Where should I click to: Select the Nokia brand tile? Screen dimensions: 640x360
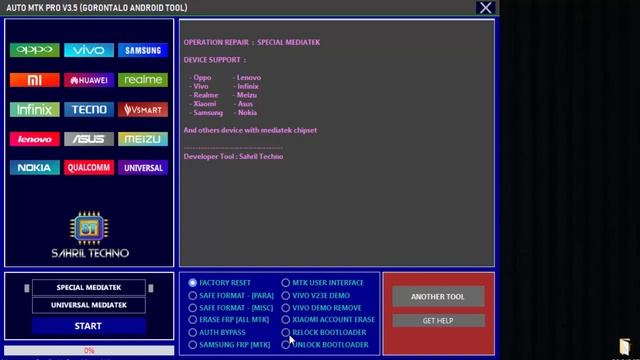coord(35,168)
